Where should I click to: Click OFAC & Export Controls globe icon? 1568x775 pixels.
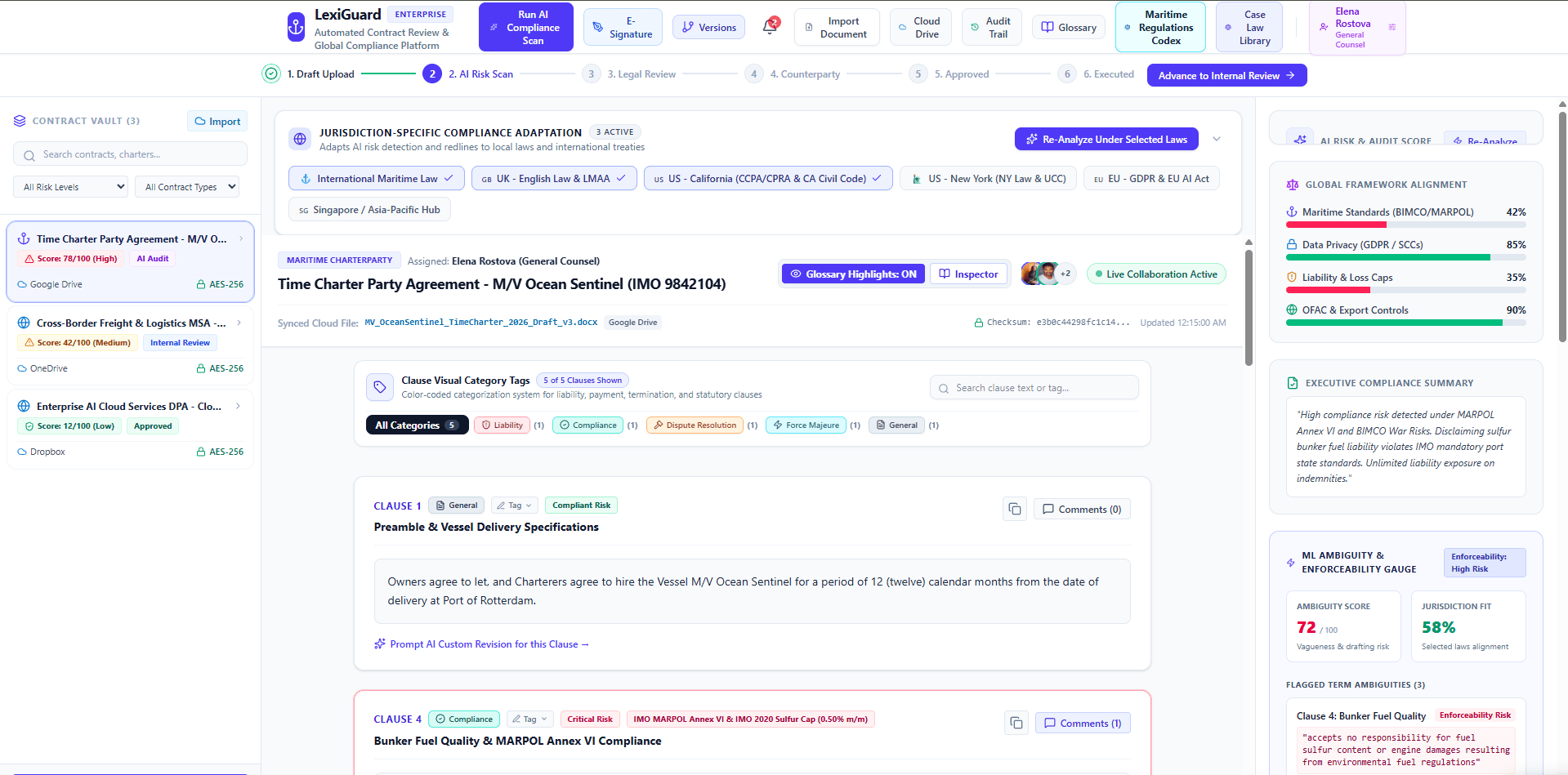[1292, 310]
